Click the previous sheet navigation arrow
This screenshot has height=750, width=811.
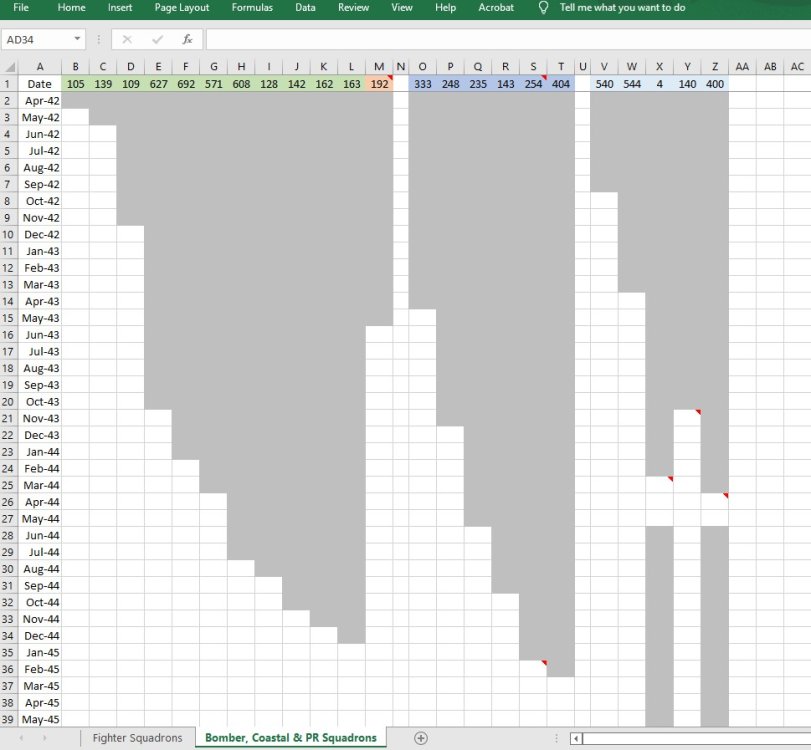21,738
